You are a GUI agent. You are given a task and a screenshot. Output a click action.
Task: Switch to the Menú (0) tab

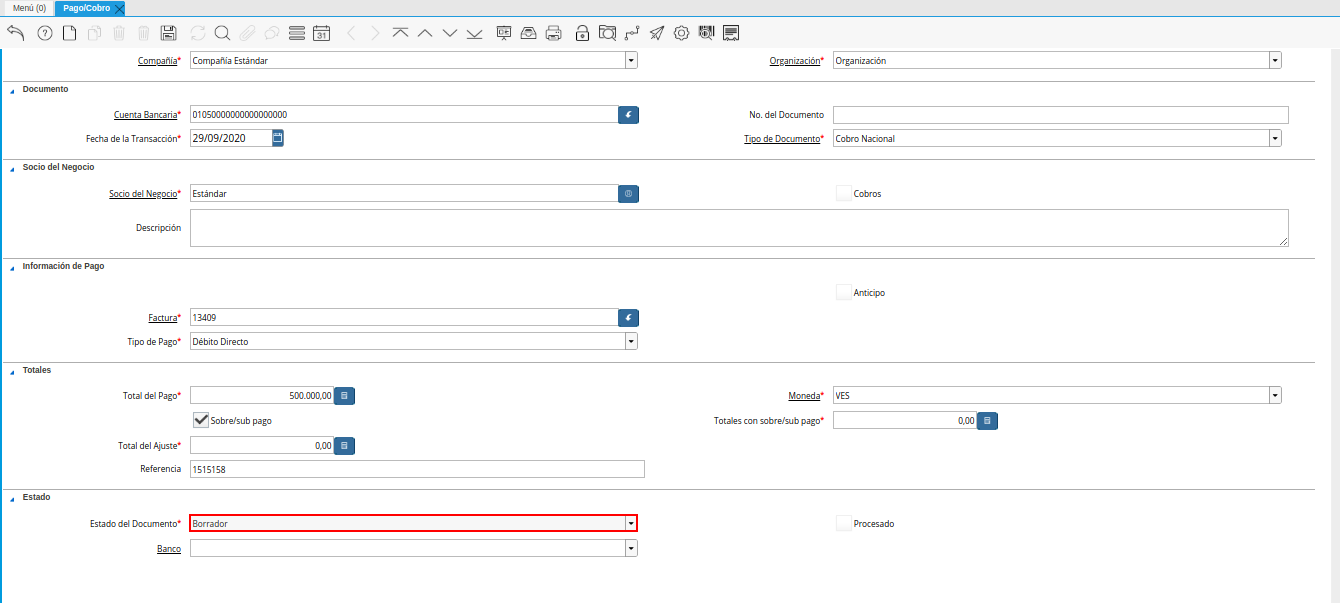pyautogui.click(x=29, y=8)
